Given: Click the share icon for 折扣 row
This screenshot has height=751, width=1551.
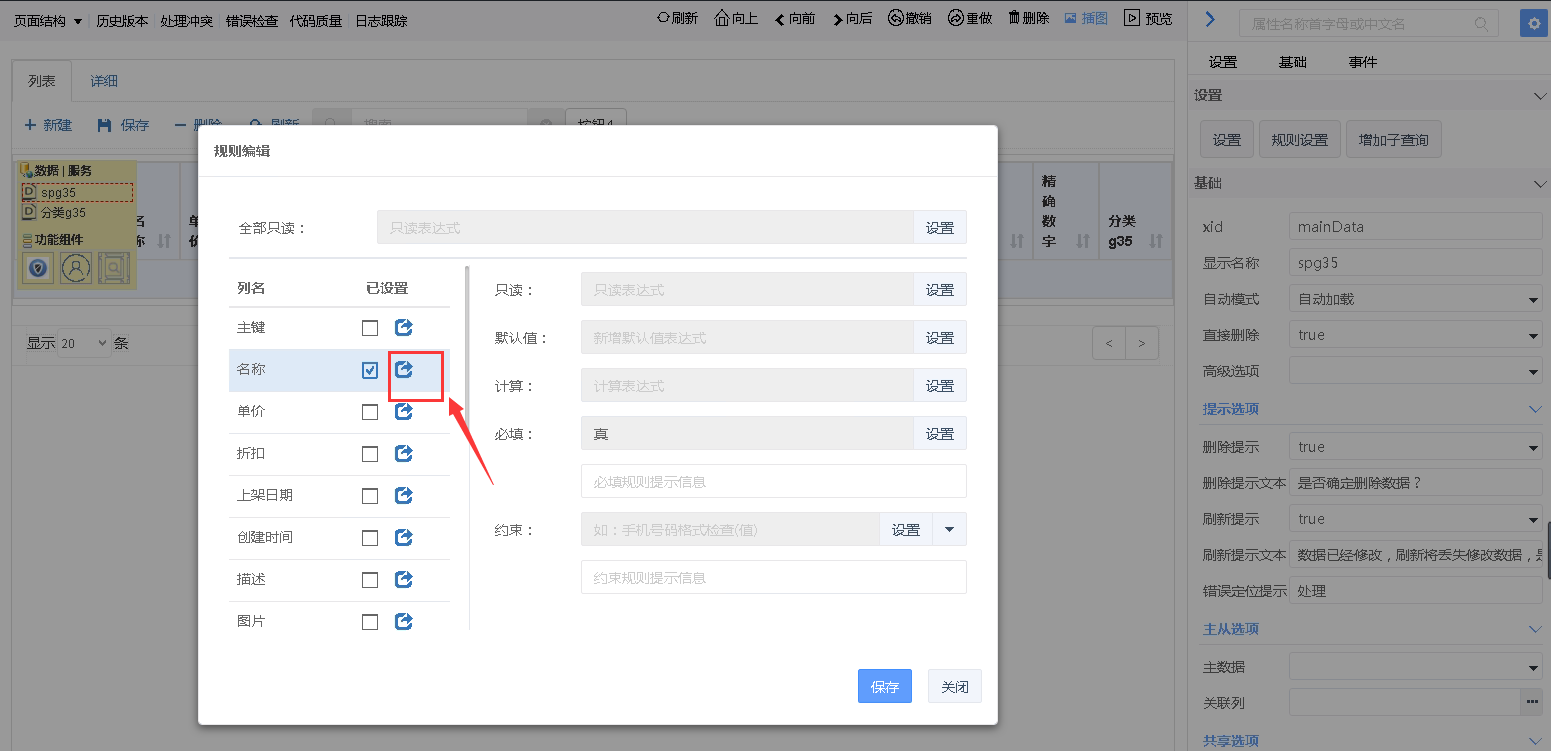Looking at the screenshot, I should click(404, 454).
